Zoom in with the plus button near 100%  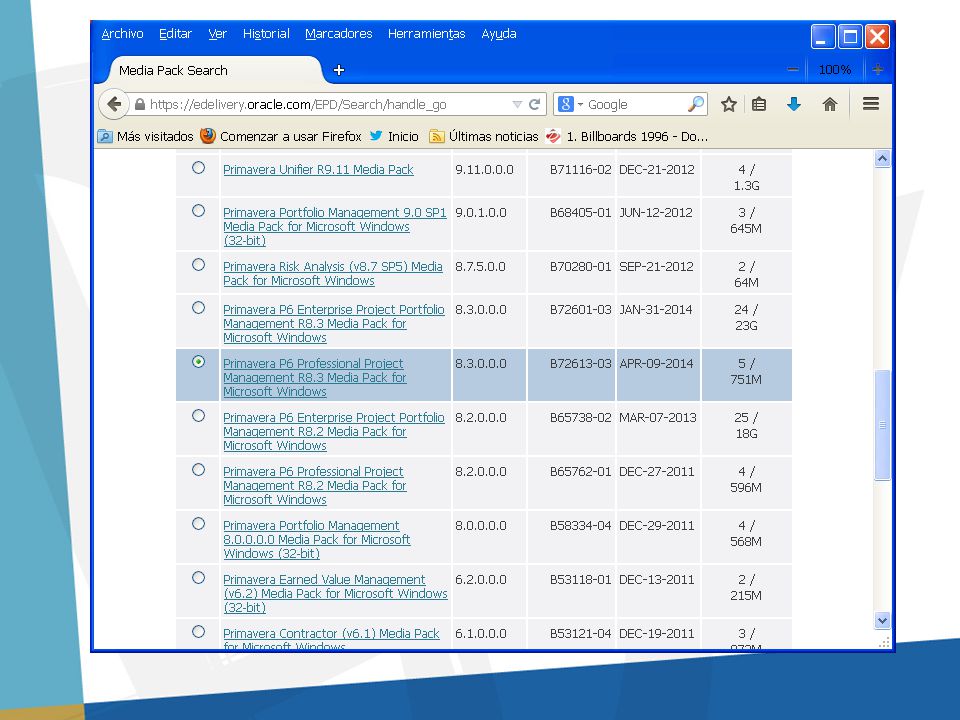tap(878, 70)
